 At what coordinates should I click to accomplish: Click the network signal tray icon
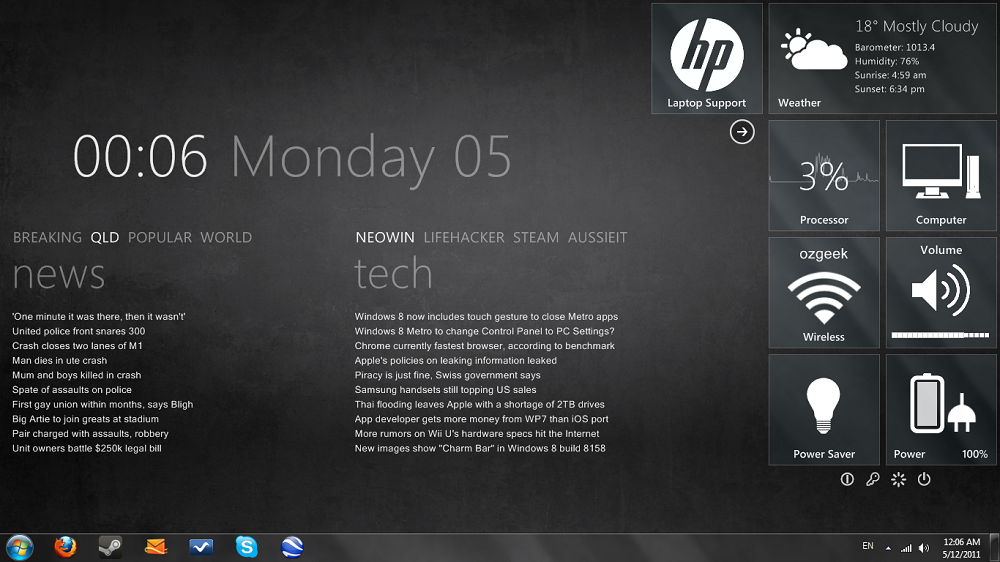(x=906, y=548)
